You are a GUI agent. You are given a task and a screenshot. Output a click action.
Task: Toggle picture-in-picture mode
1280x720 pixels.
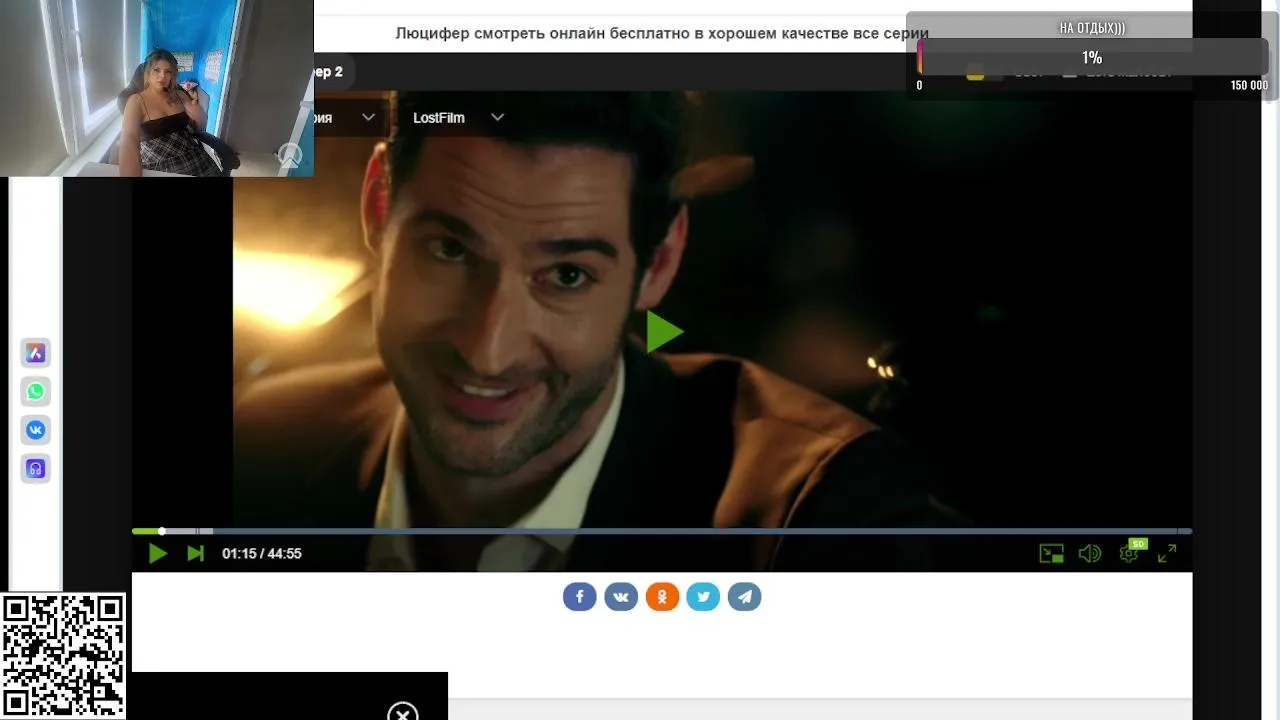pos(1052,553)
